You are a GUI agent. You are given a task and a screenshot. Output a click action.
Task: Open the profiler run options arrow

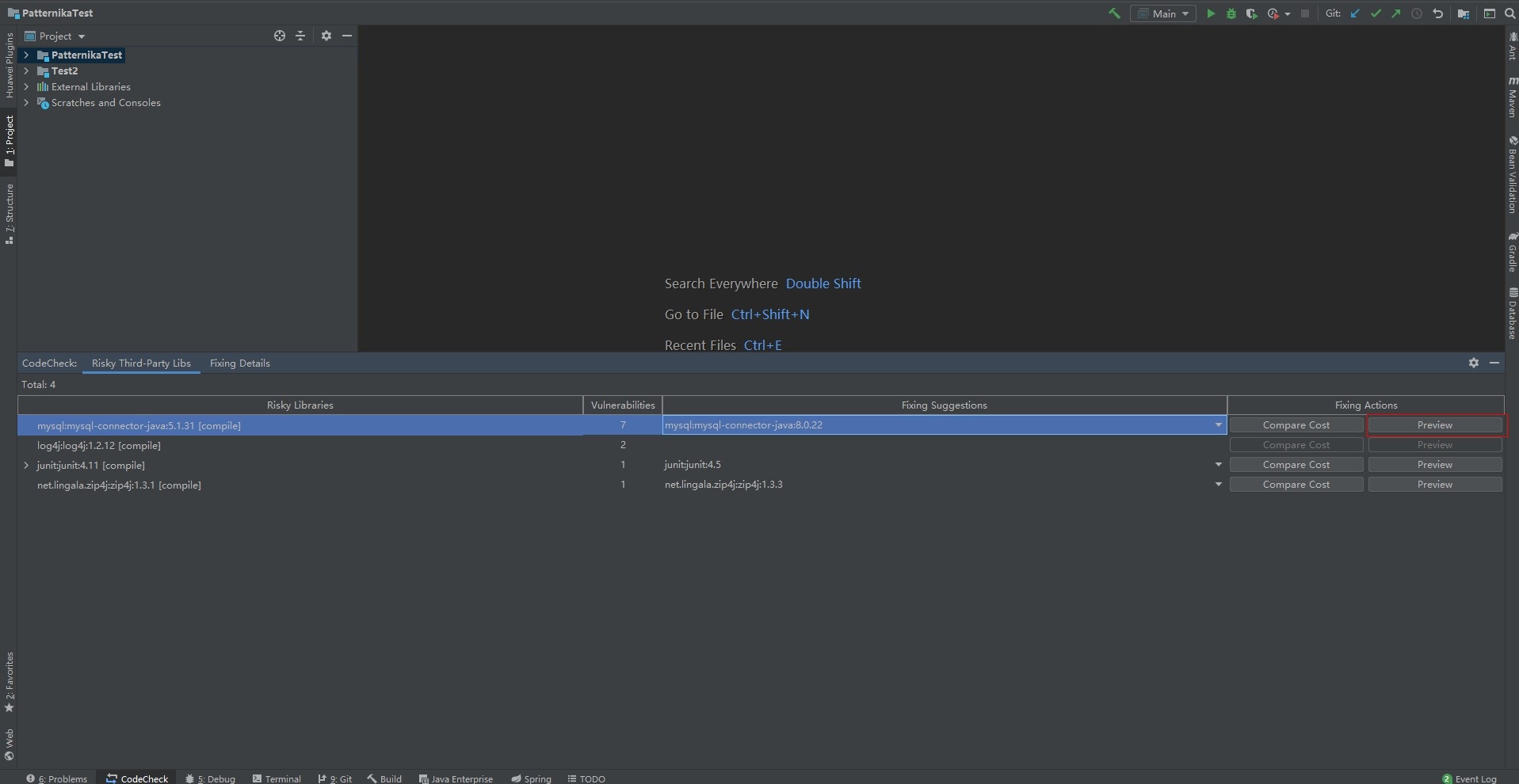[1287, 13]
